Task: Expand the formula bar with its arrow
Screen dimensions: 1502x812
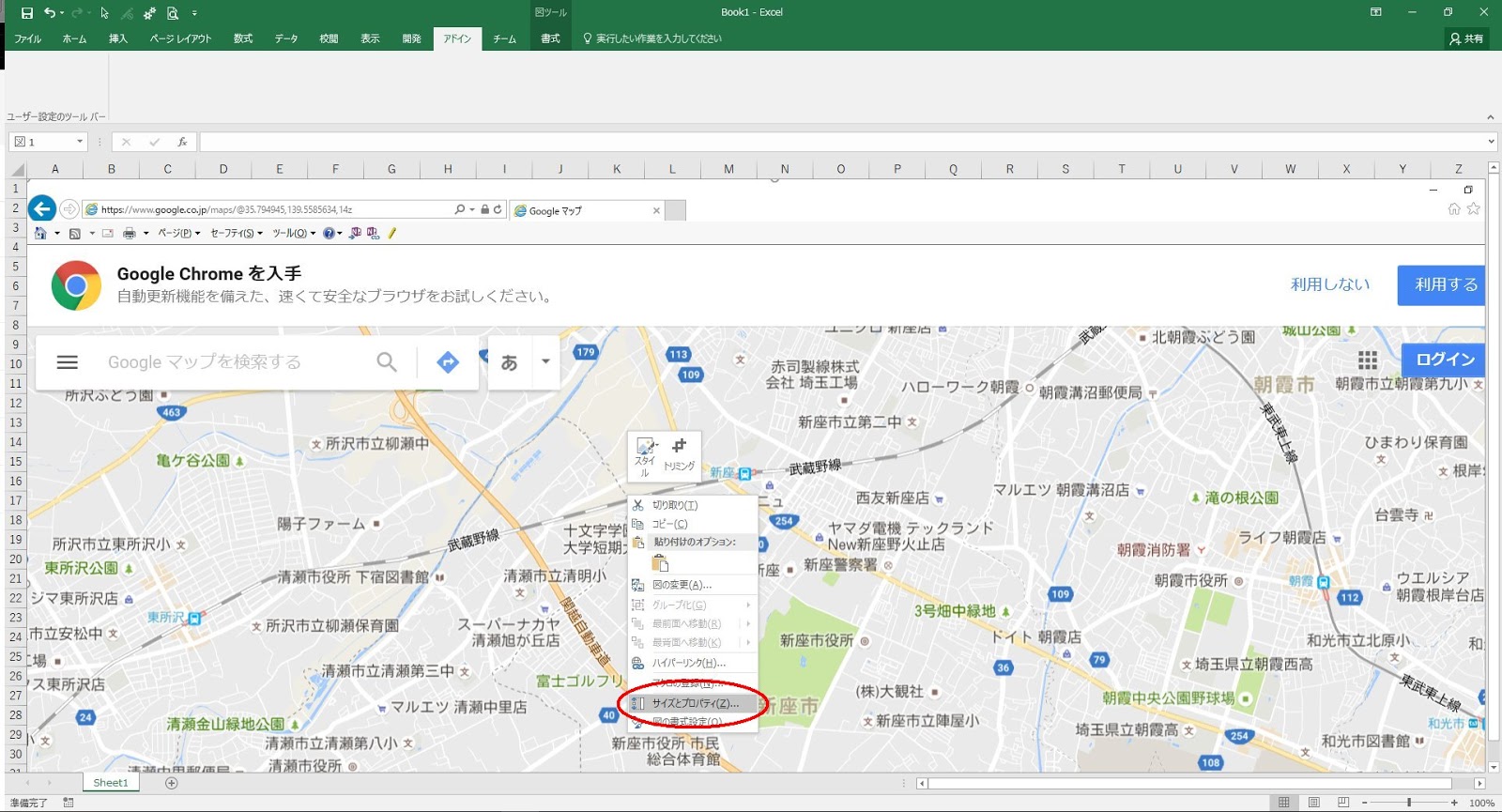Action: [1491, 142]
